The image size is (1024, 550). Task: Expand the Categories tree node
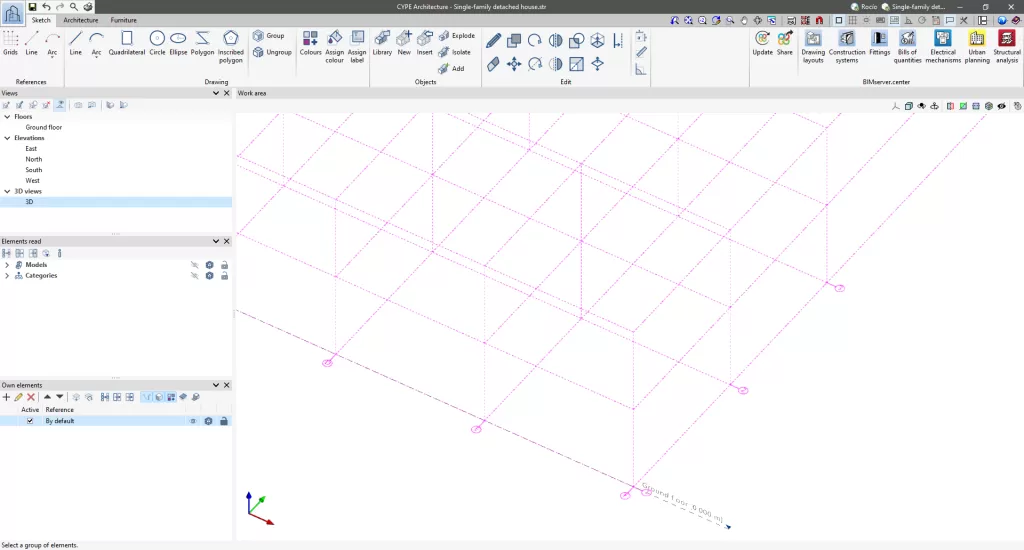click(7, 276)
